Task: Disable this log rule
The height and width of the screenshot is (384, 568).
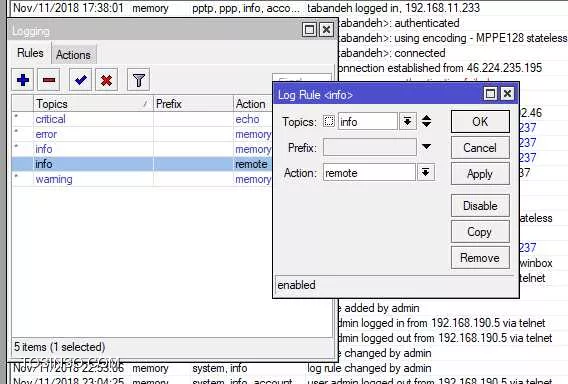Action: (480, 206)
